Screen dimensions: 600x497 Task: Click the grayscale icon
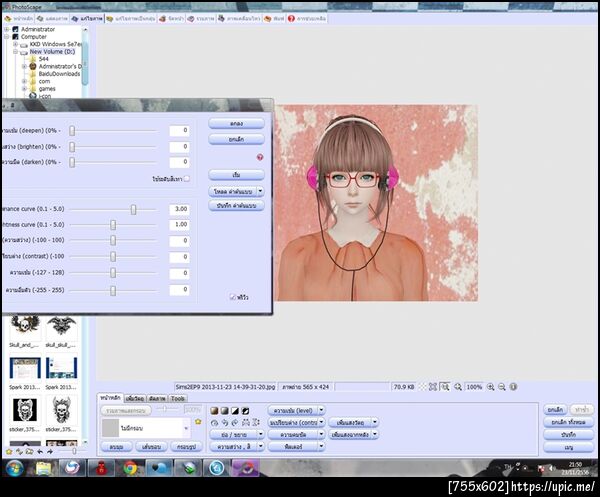[225, 411]
